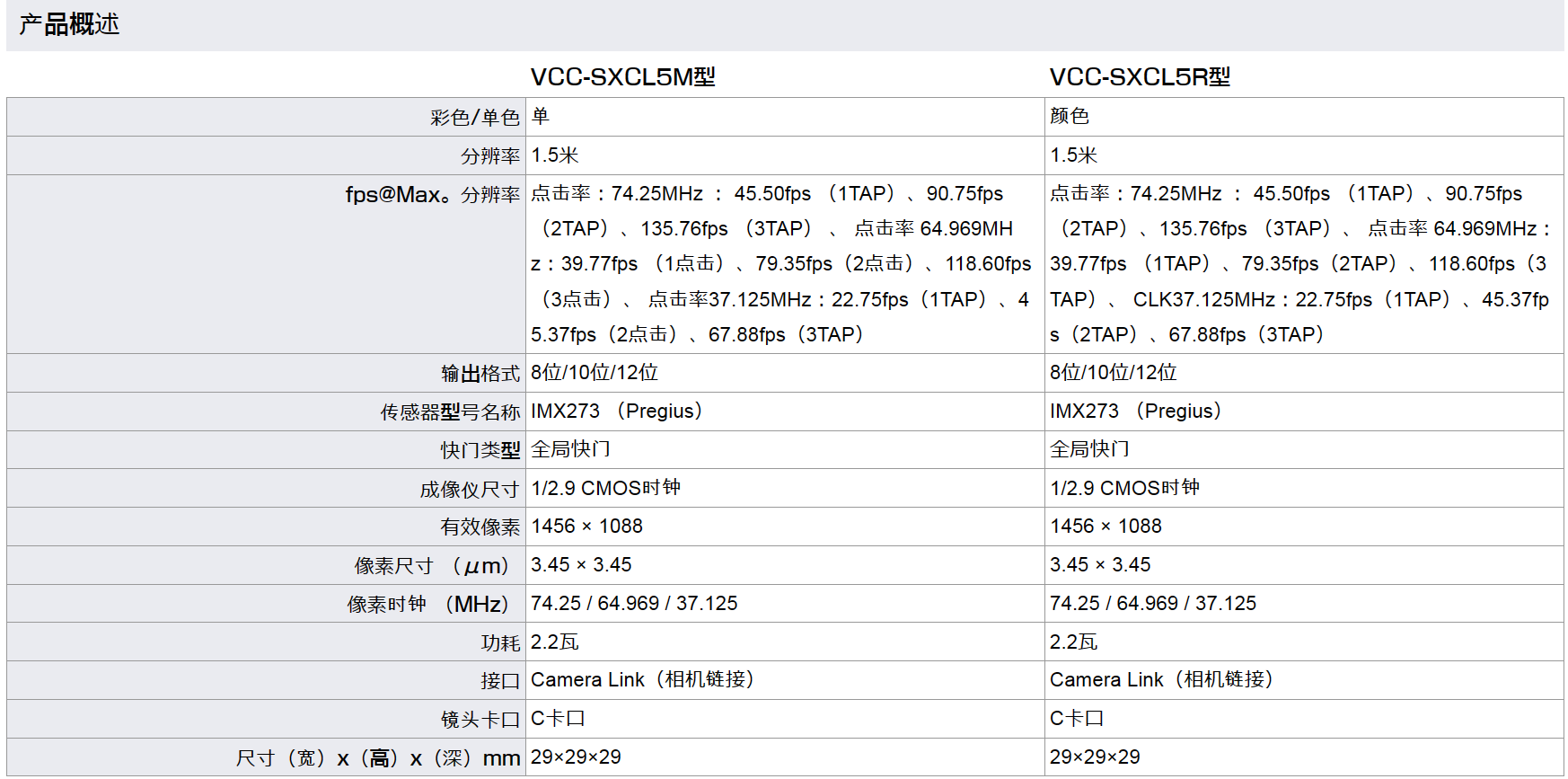
Task: Click 2.2瓦 under VCC-SXCL5R
Action: coord(1074,642)
